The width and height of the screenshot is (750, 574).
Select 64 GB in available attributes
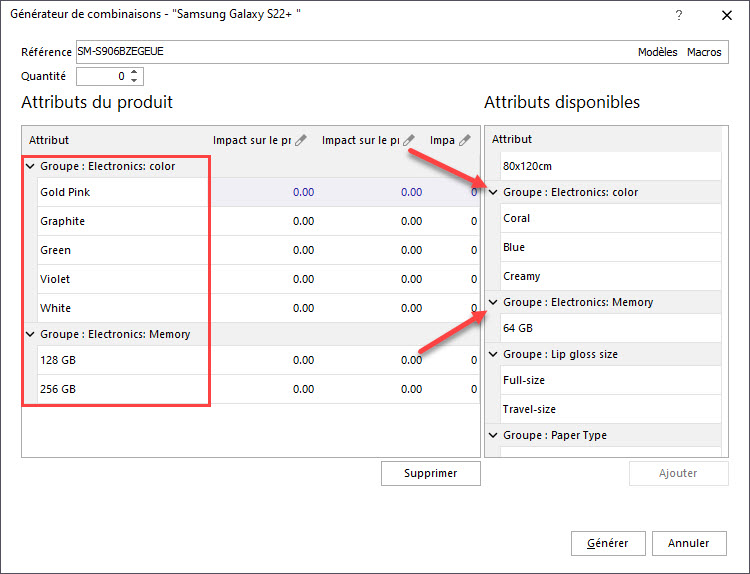[610, 328]
